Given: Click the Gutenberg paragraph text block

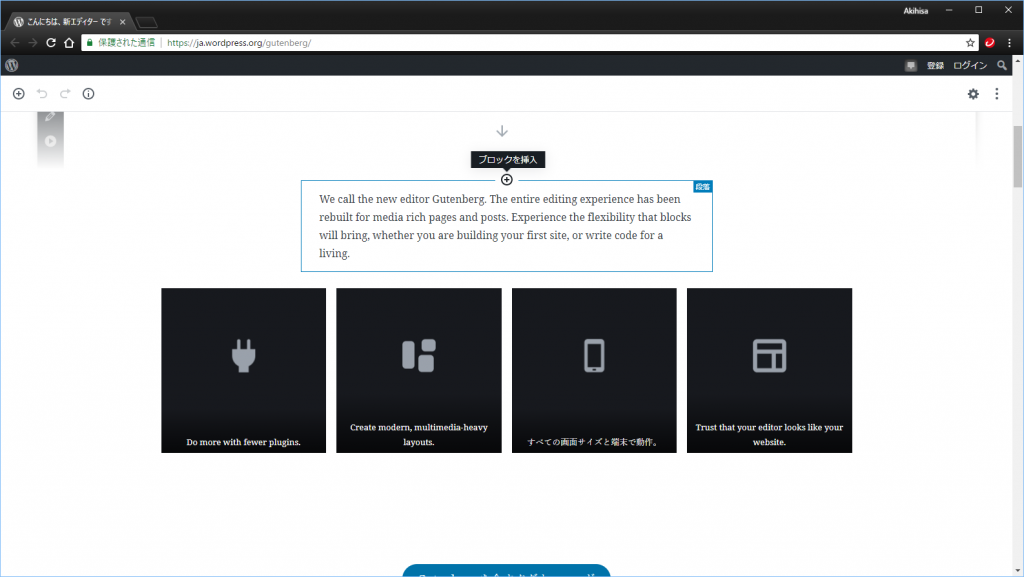Looking at the screenshot, I should coord(506,226).
